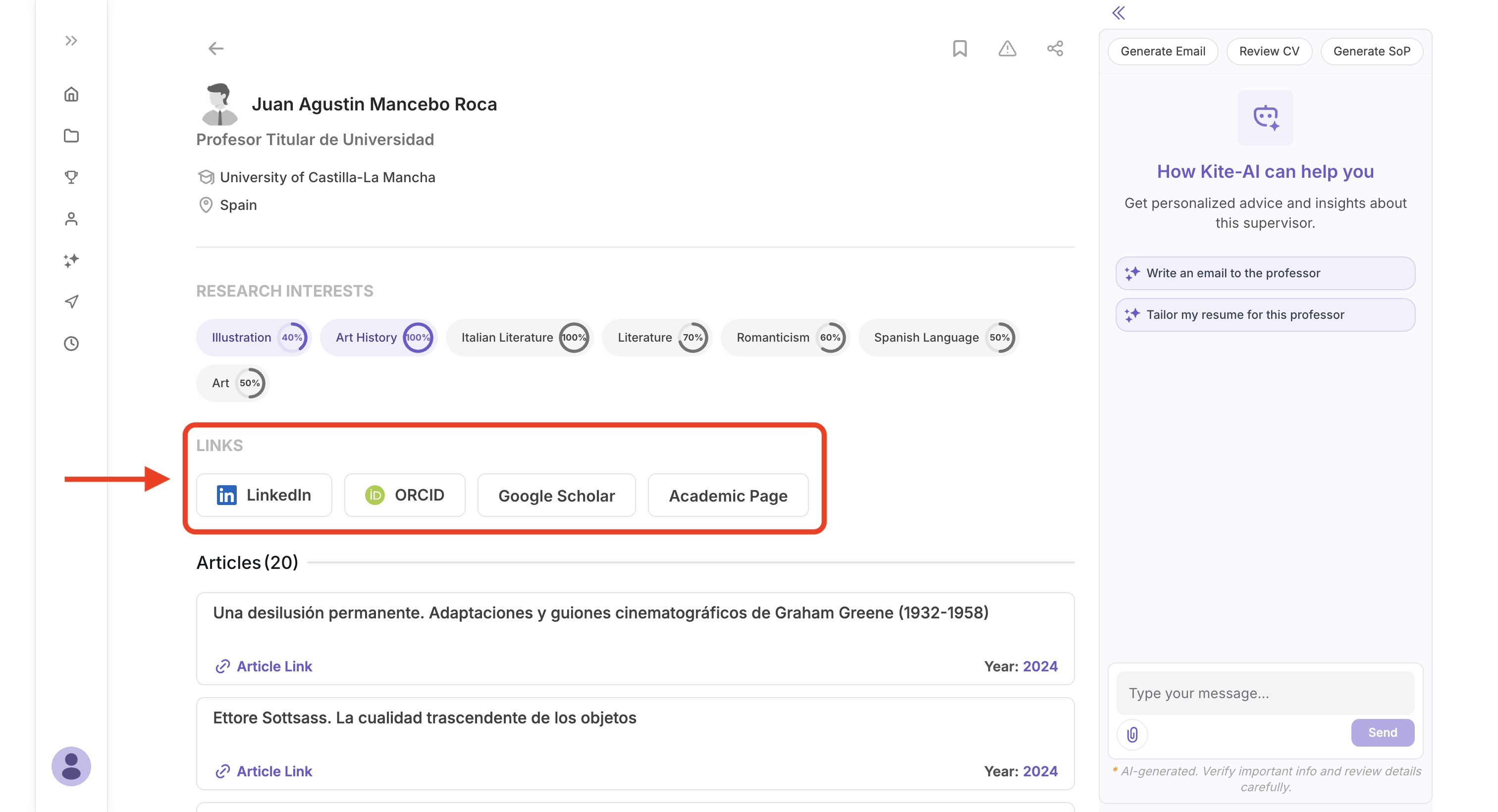Click the sparkles AI icon in sidebar

pyautogui.click(x=71, y=260)
